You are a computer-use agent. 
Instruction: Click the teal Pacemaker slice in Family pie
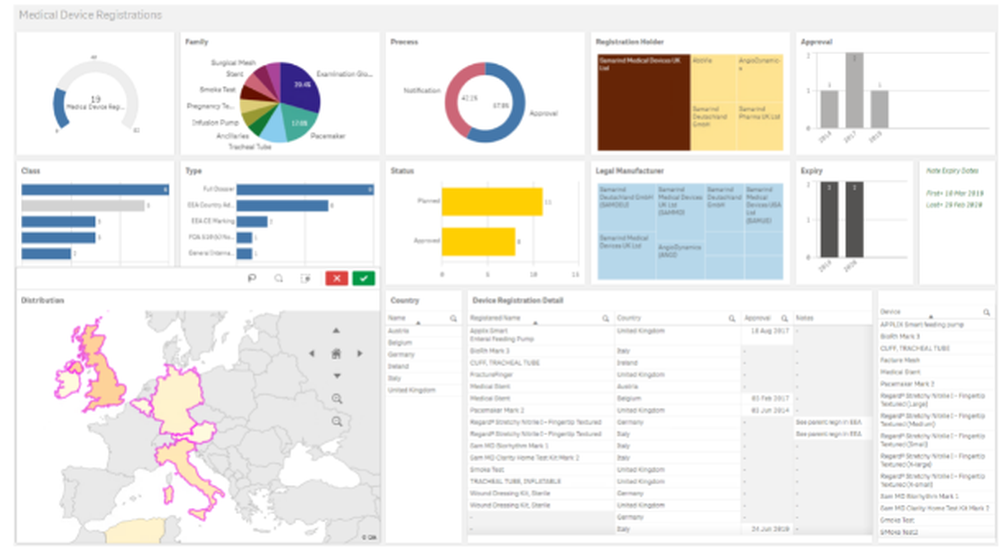point(300,122)
